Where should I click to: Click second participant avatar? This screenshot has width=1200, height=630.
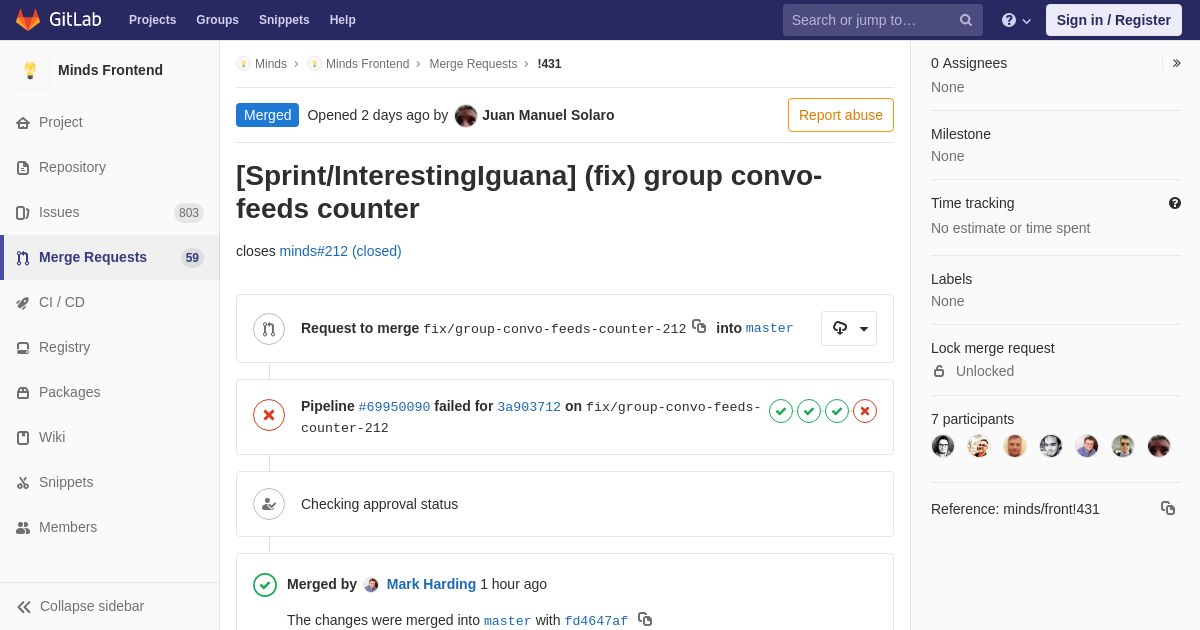979,446
